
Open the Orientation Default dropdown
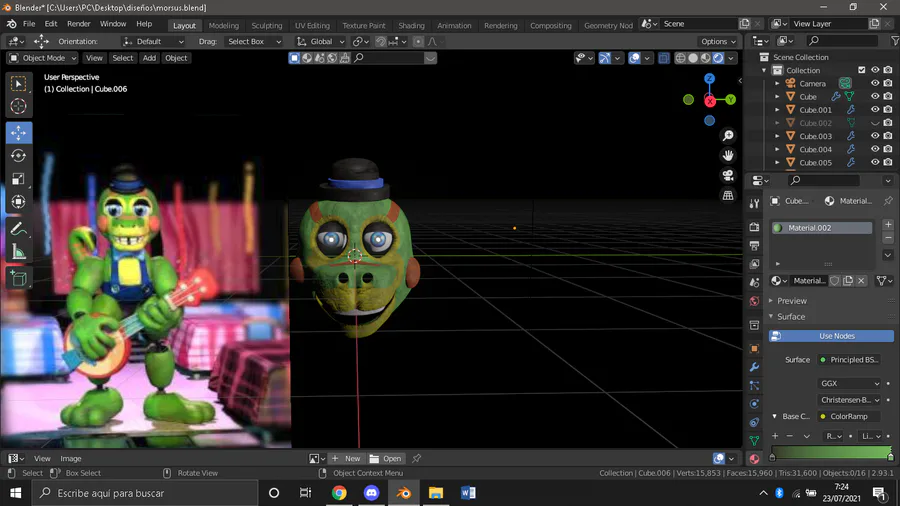(153, 41)
